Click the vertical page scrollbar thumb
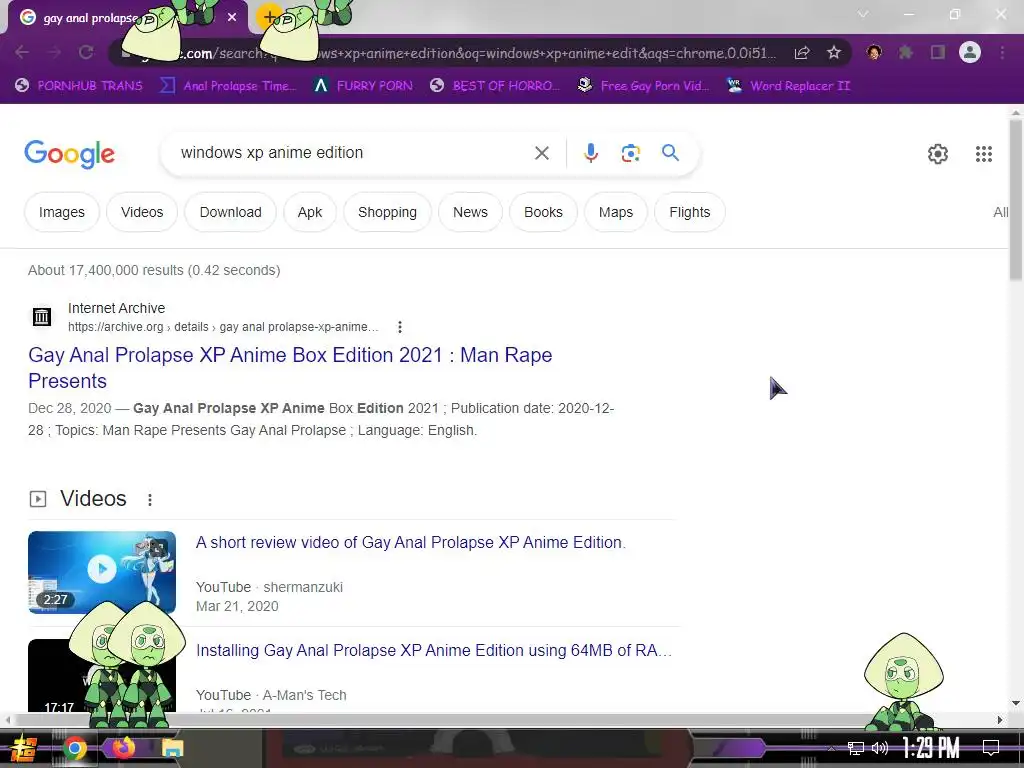 1016,200
